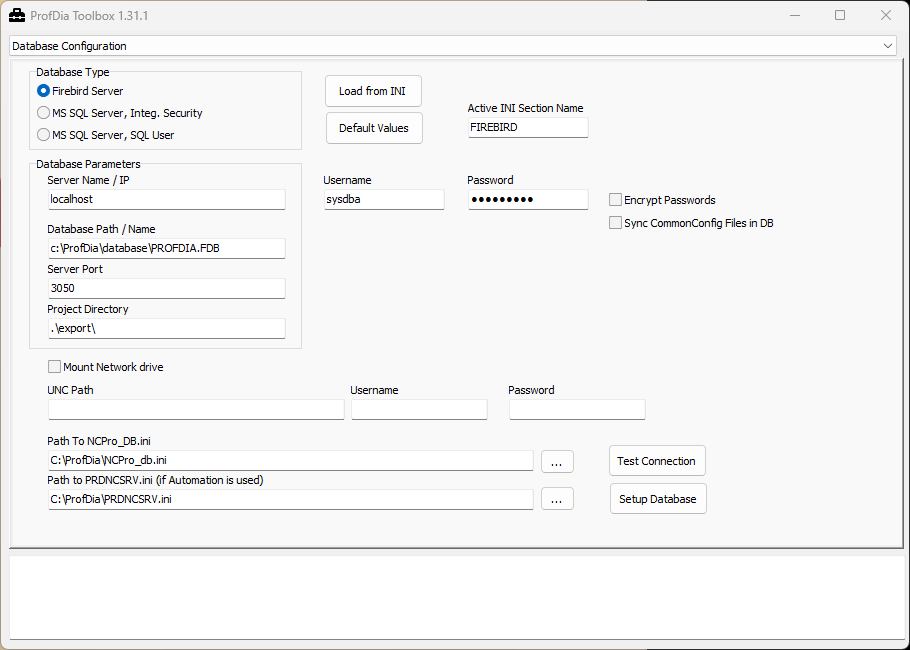Check the Mount Network drive option

[55, 367]
